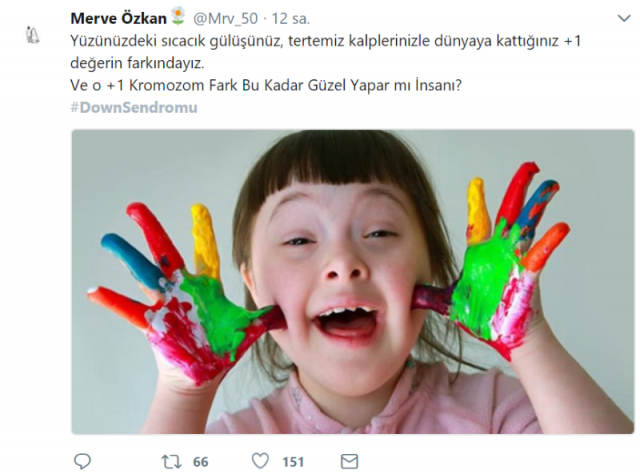640x474 pixels.
Task: Retweet using the arrows icon
Action: [x=171, y=462]
